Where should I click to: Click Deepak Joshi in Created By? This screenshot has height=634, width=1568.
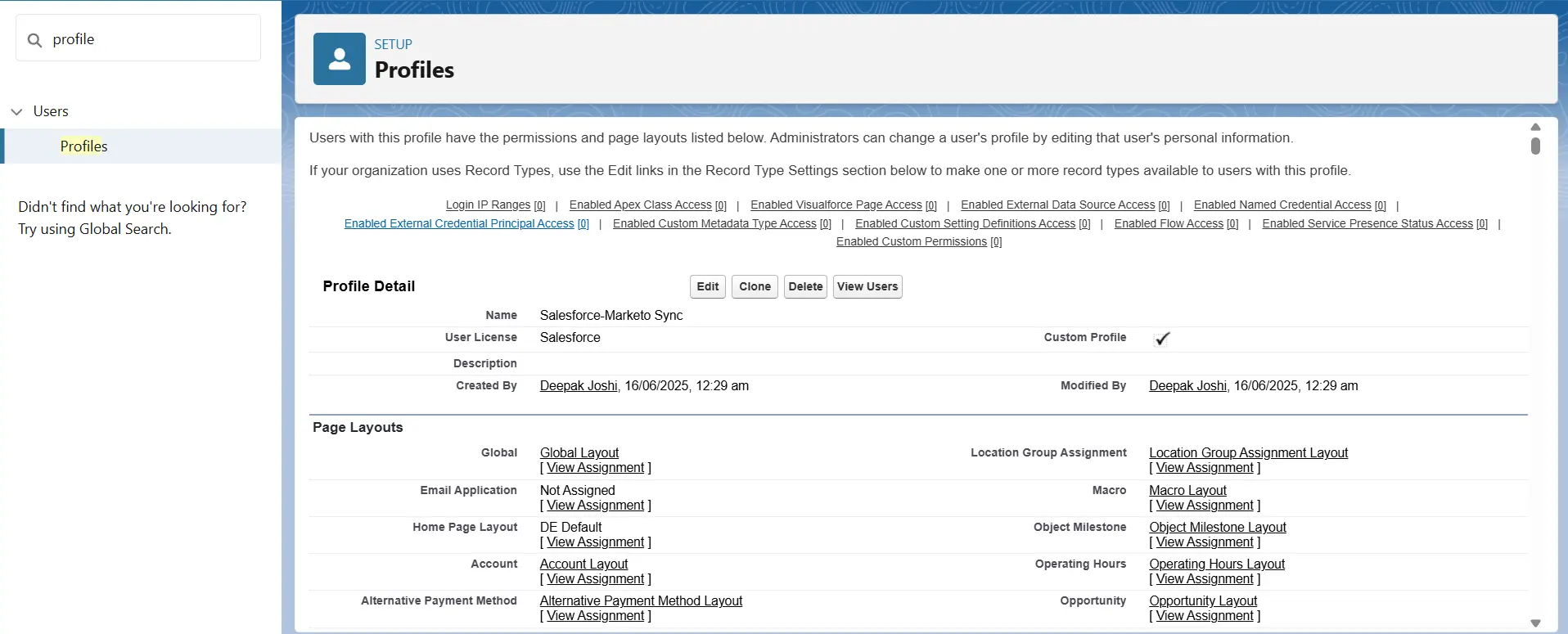[x=578, y=386]
